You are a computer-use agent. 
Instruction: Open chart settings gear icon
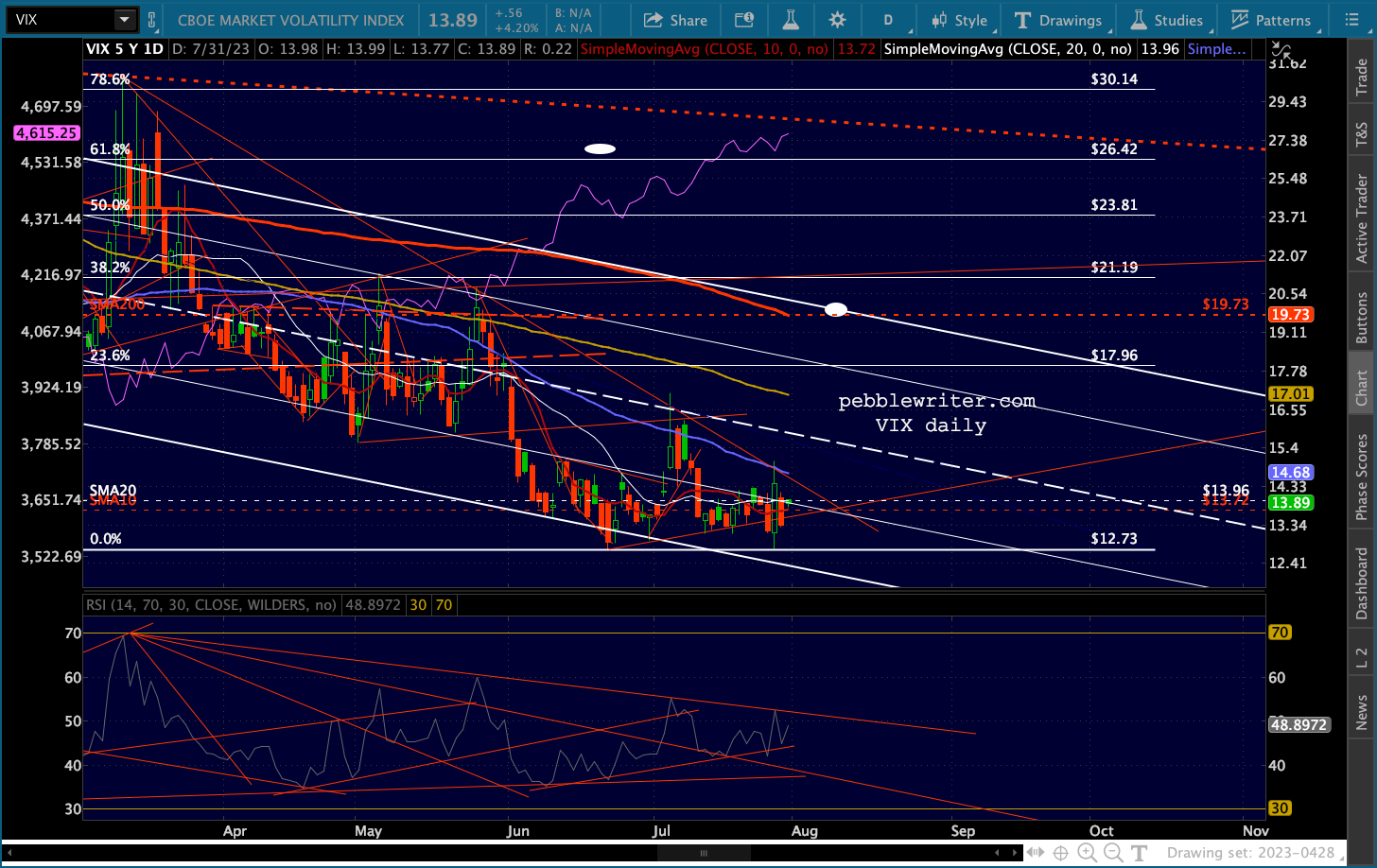(x=837, y=20)
